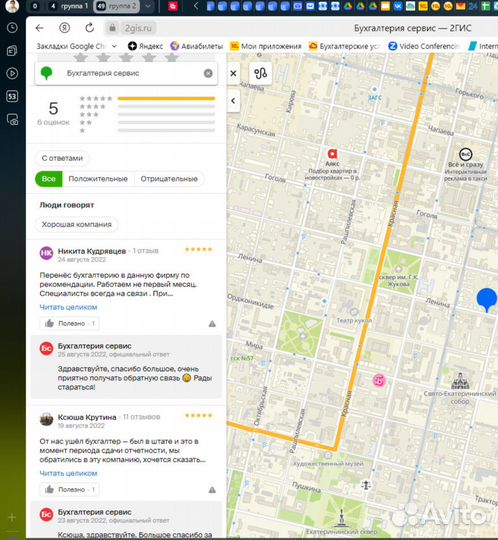The height and width of the screenshot is (540, 498).
Task: Click the ЗАГС marker on map
Action: click(374, 90)
